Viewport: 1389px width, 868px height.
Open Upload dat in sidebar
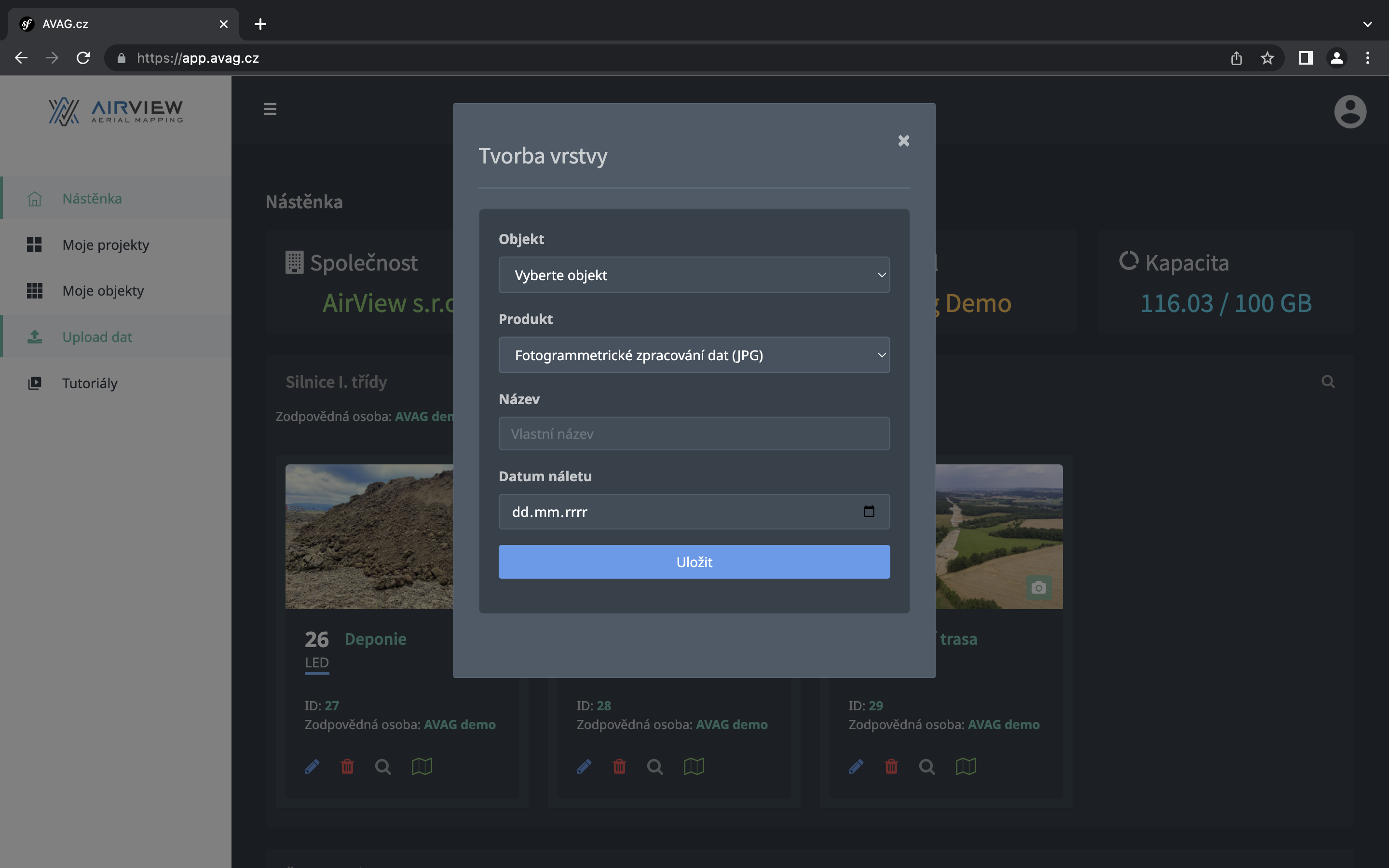click(97, 337)
